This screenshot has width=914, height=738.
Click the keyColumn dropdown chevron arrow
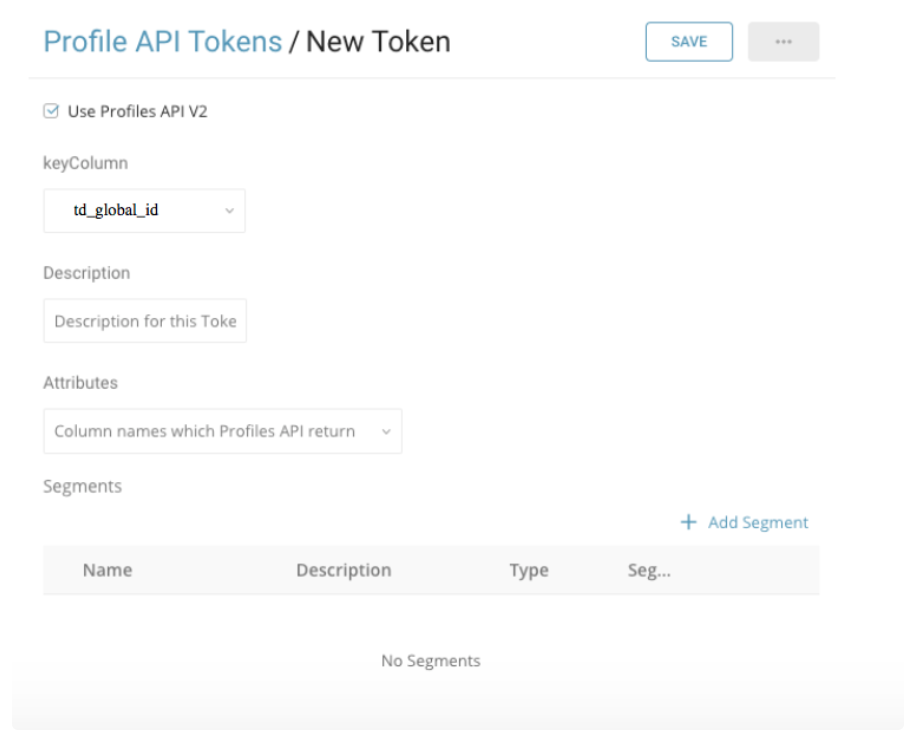tap(228, 211)
